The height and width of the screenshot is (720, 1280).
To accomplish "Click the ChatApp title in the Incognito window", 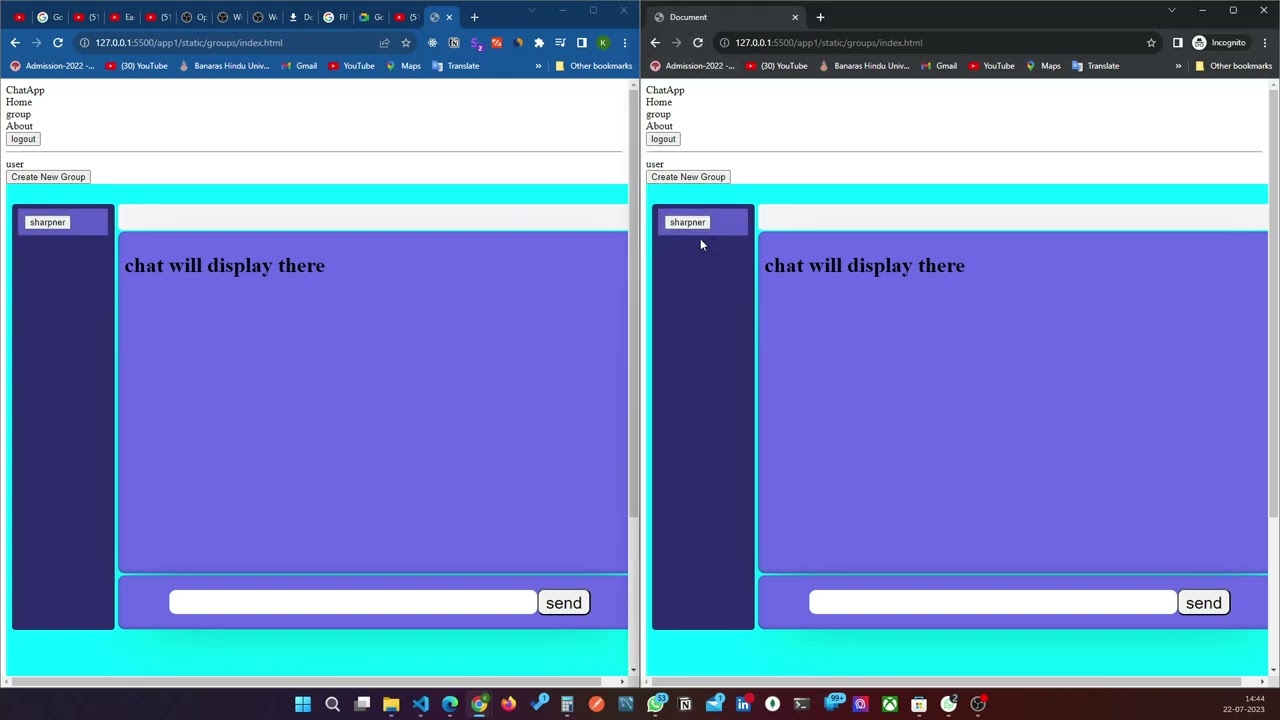I will coord(665,90).
